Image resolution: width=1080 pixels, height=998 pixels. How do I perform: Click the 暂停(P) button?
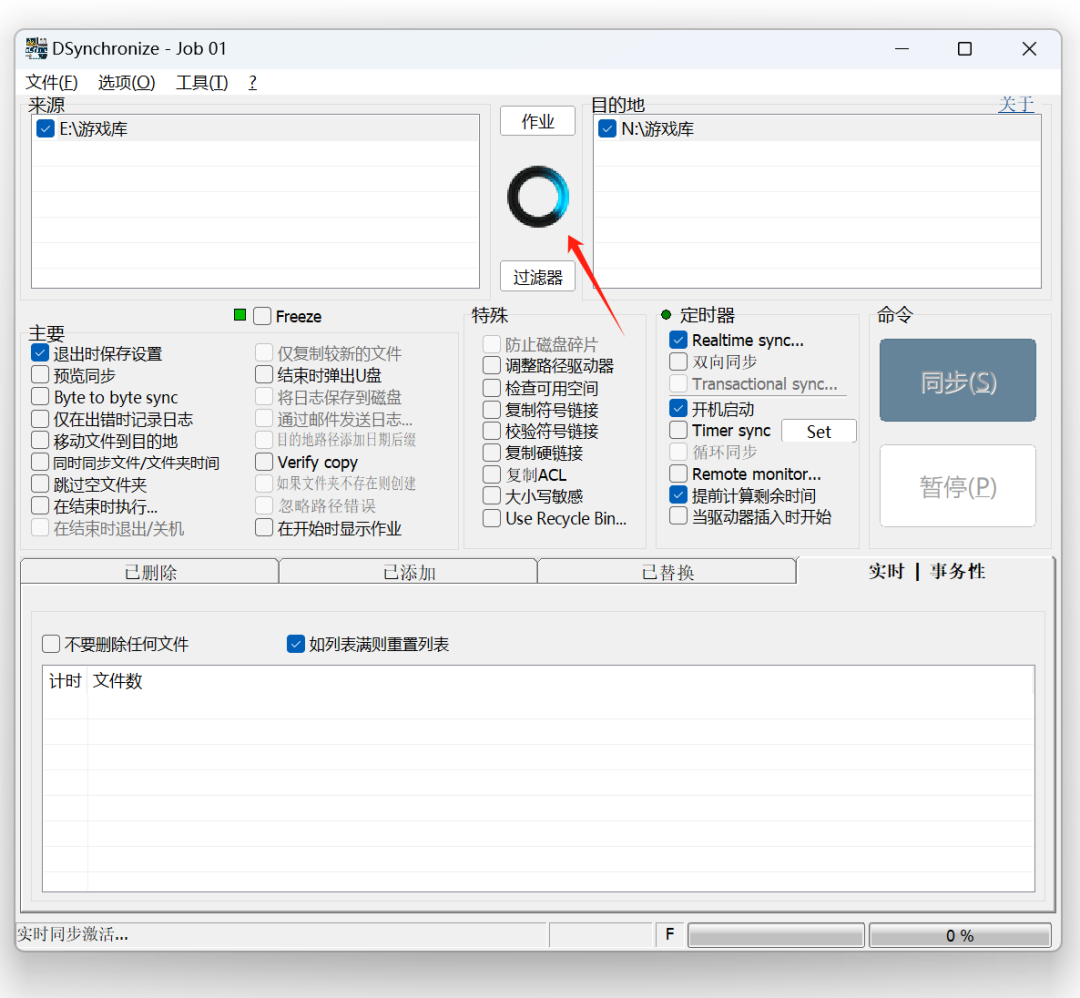[957, 486]
